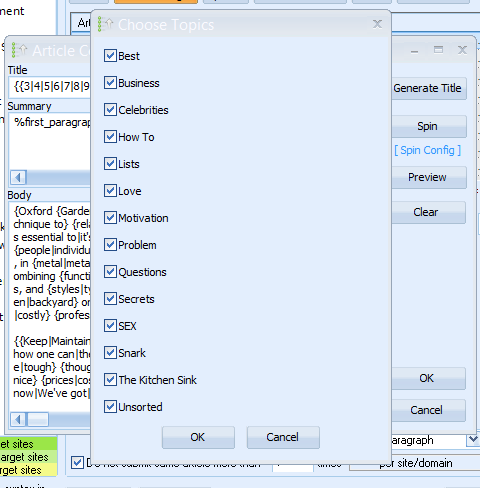Viewport: 480px width, 488px height.
Task: Click Cancel in Choose Topics dialog
Action: click(283, 437)
